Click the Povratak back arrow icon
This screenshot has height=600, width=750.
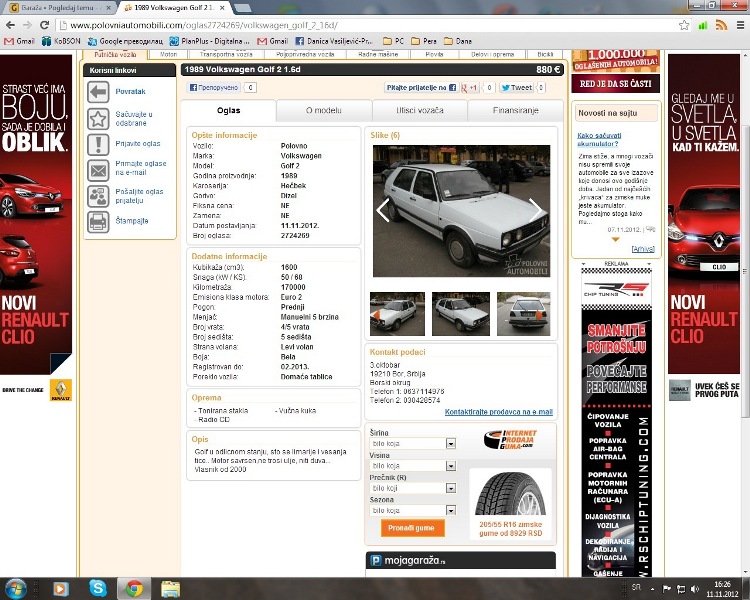point(98,92)
